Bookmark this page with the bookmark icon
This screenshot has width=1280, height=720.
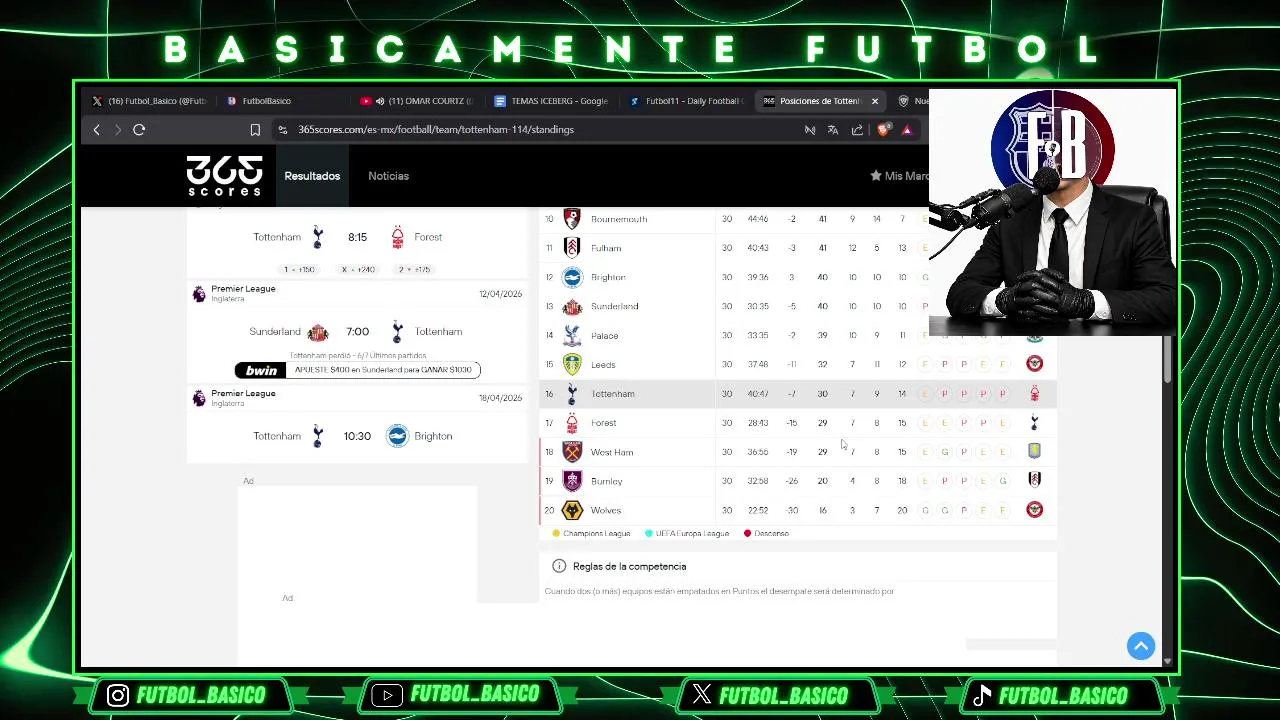(x=255, y=130)
